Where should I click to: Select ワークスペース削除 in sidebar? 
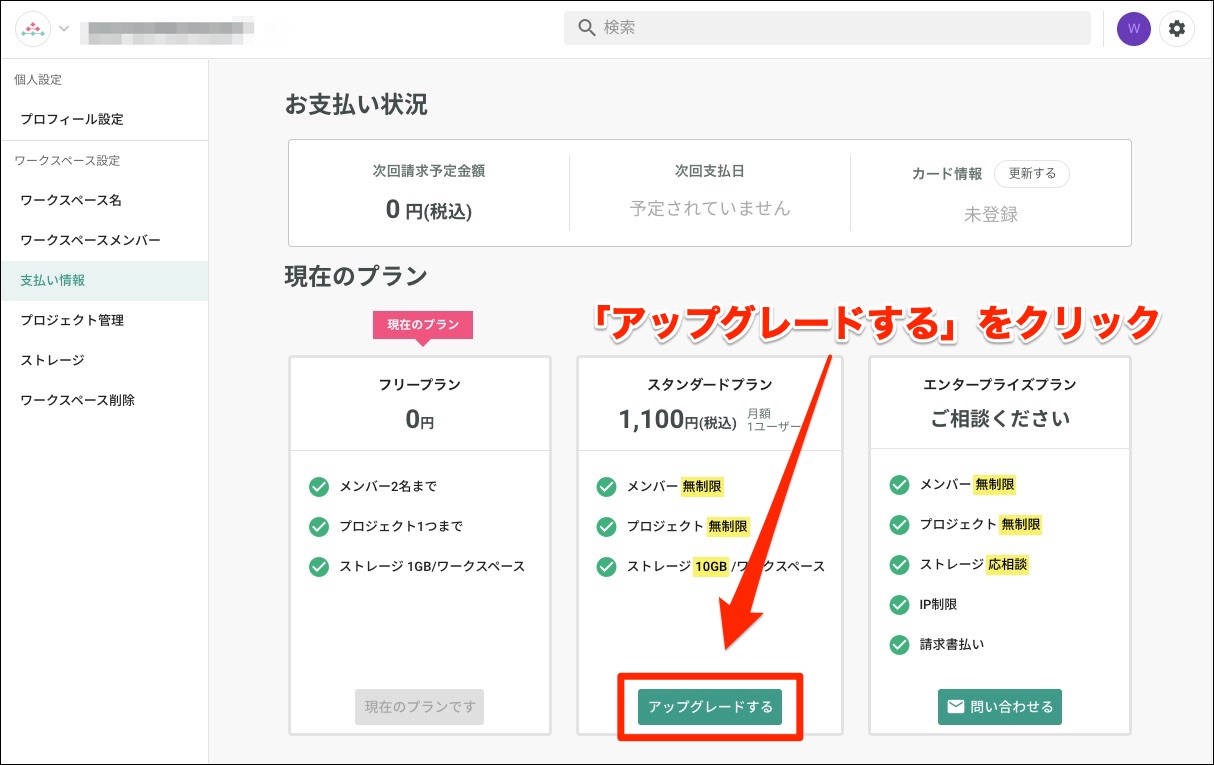77,400
